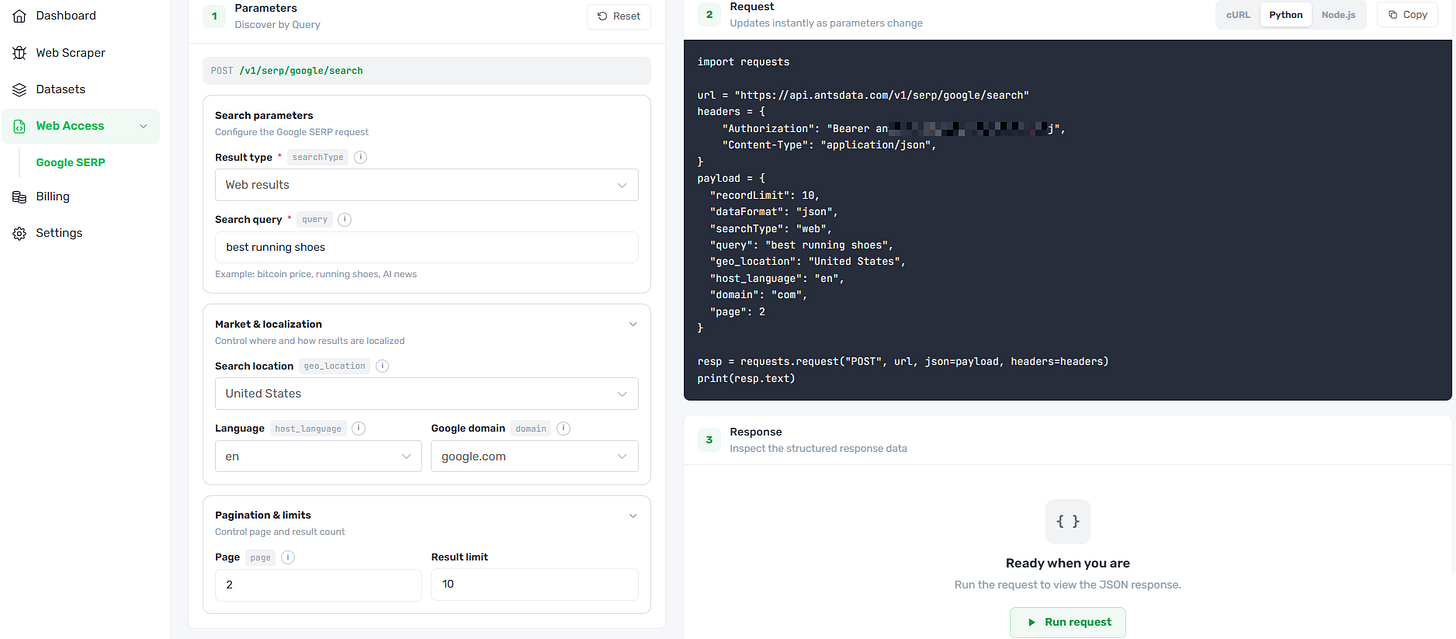Click info icon next to searchType
The width and height of the screenshot is (1456, 639).
(361, 157)
